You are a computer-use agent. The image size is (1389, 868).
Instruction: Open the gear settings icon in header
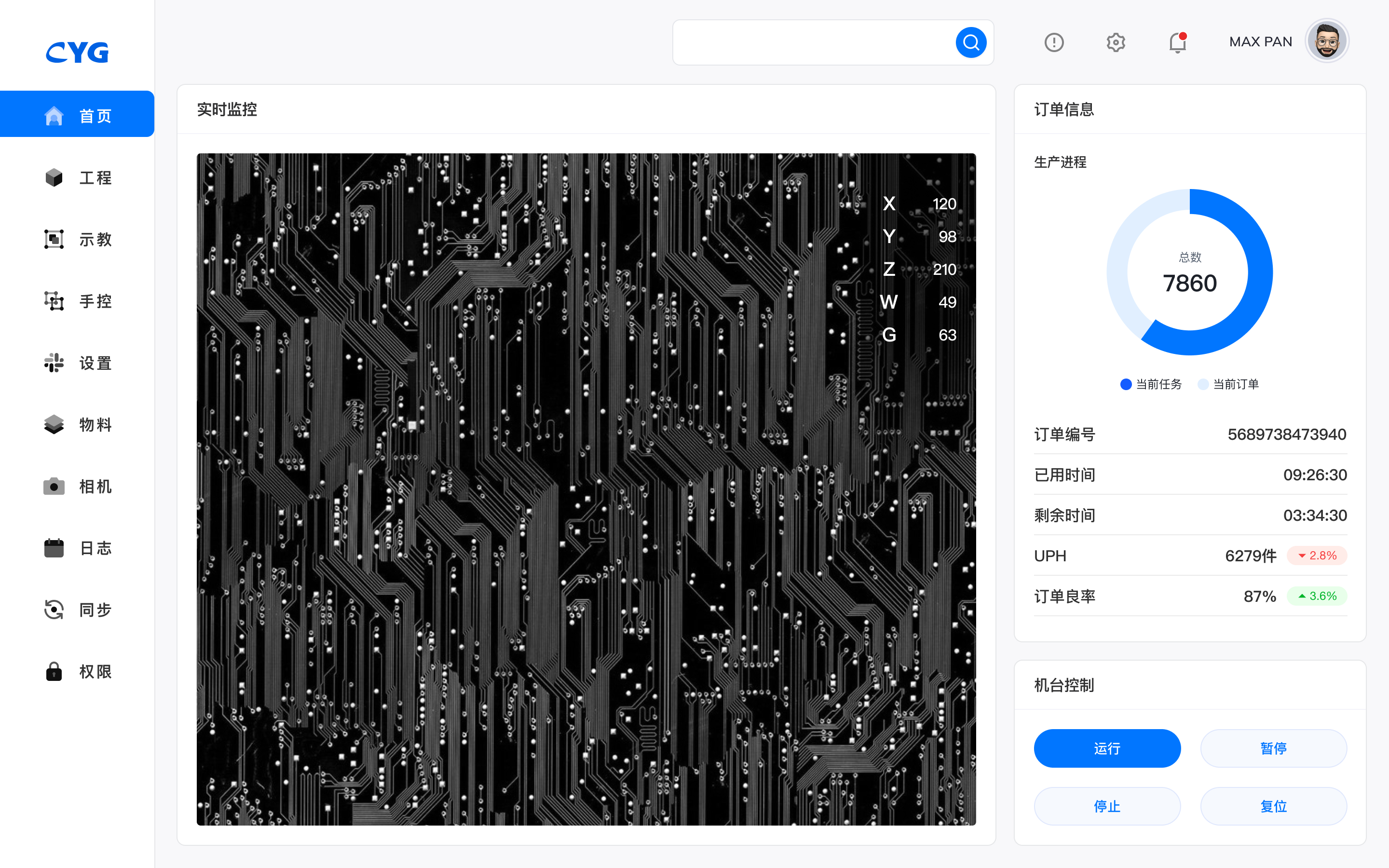pyautogui.click(x=1116, y=42)
